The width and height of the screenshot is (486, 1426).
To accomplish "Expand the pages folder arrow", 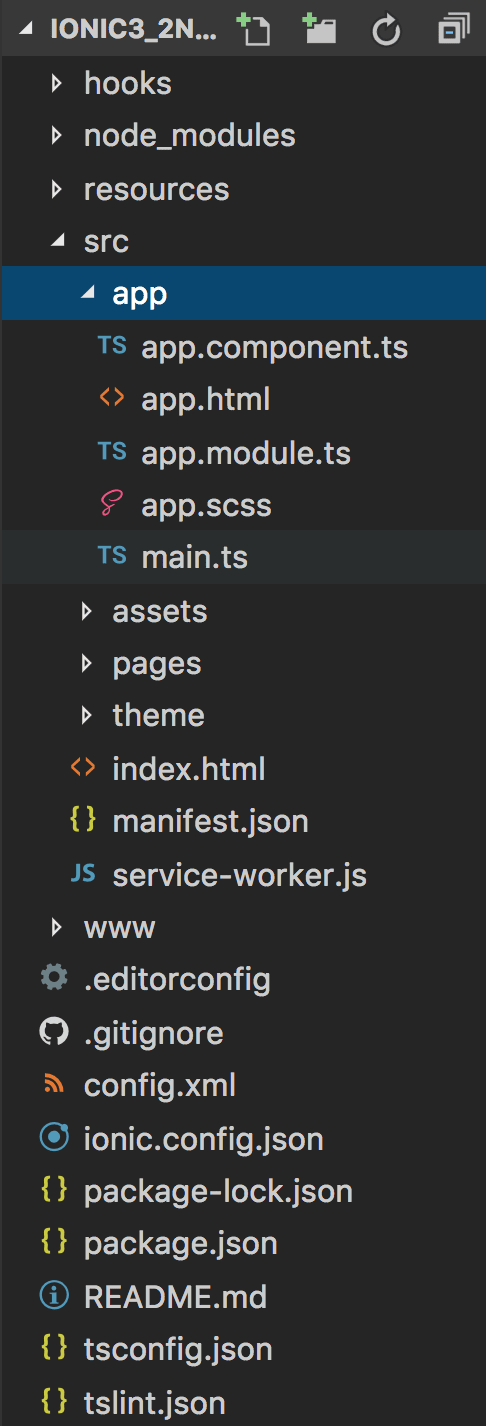I will click(x=86, y=663).
